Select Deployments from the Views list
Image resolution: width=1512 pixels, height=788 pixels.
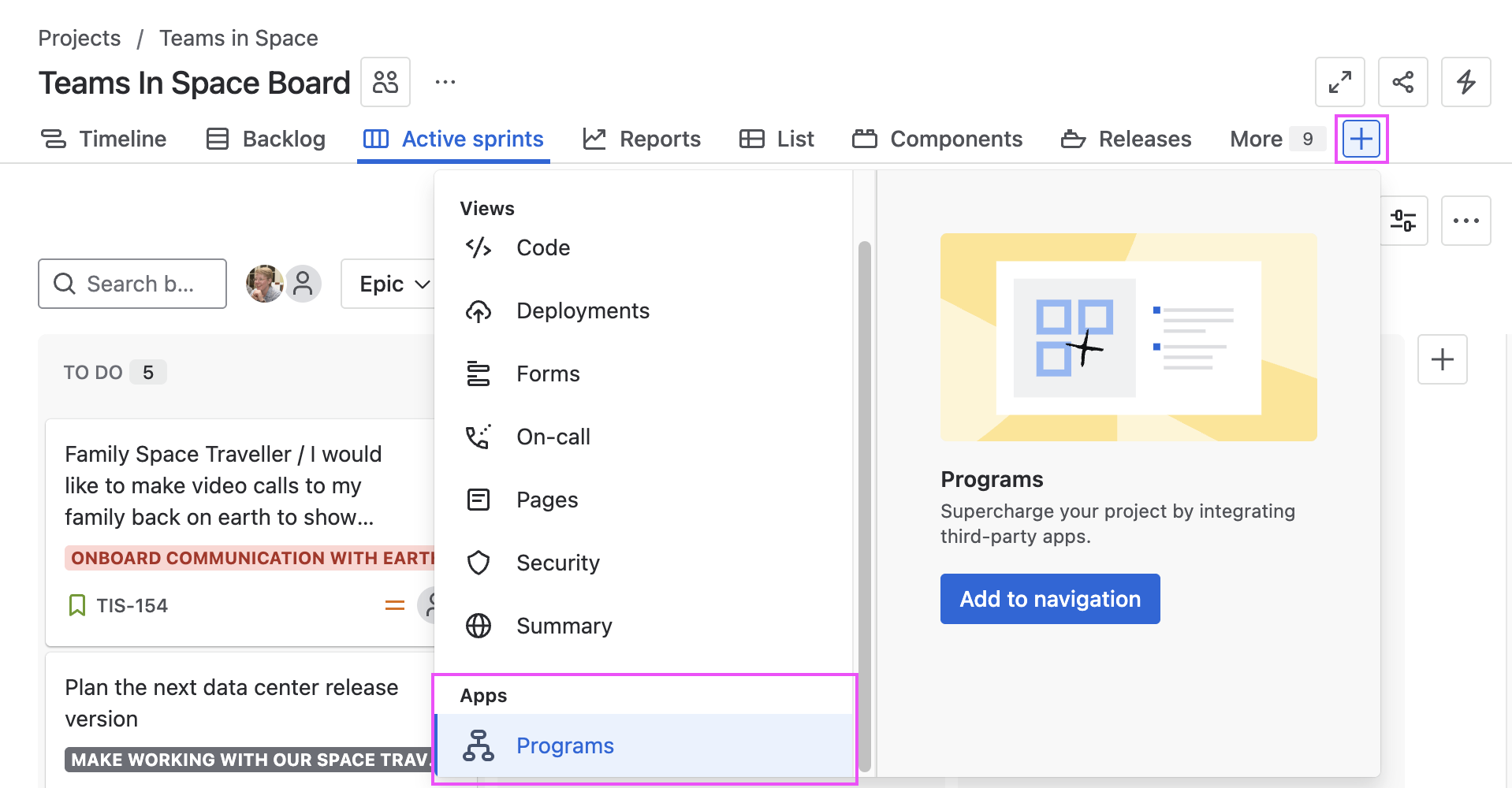click(x=583, y=311)
